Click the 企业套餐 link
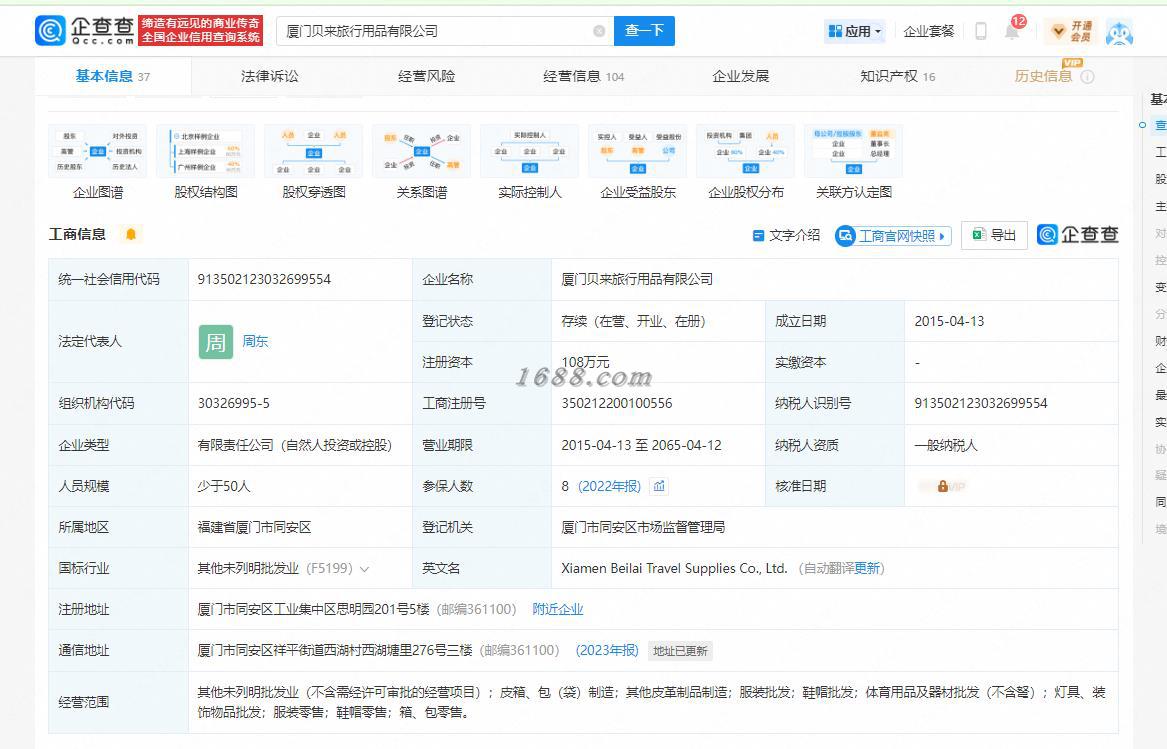 tap(928, 31)
